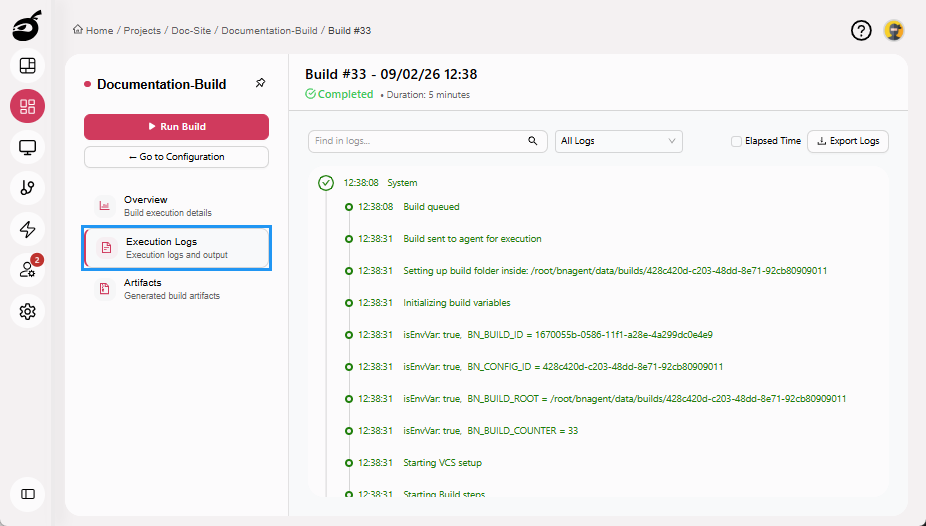The width and height of the screenshot is (926, 526).
Task: Click the Build #33 title heading
Action: point(391,74)
